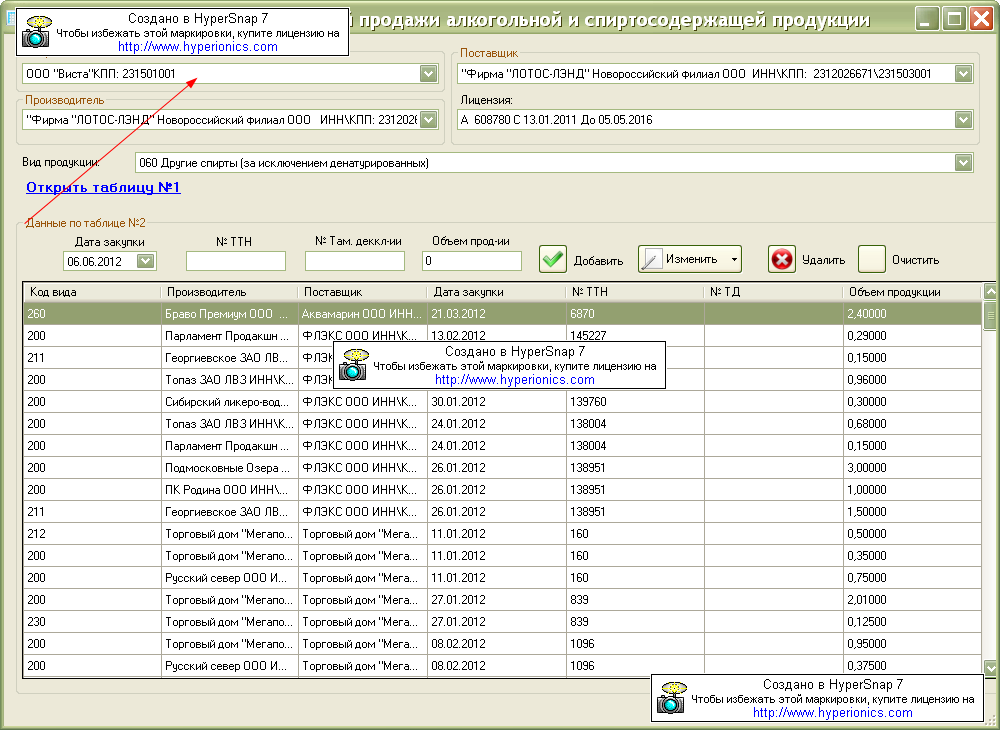Image resolution: width=1000 pixels, height=730 pixels.
Task: Open the link Открыть таблицу №1
Action: point(103,187)
